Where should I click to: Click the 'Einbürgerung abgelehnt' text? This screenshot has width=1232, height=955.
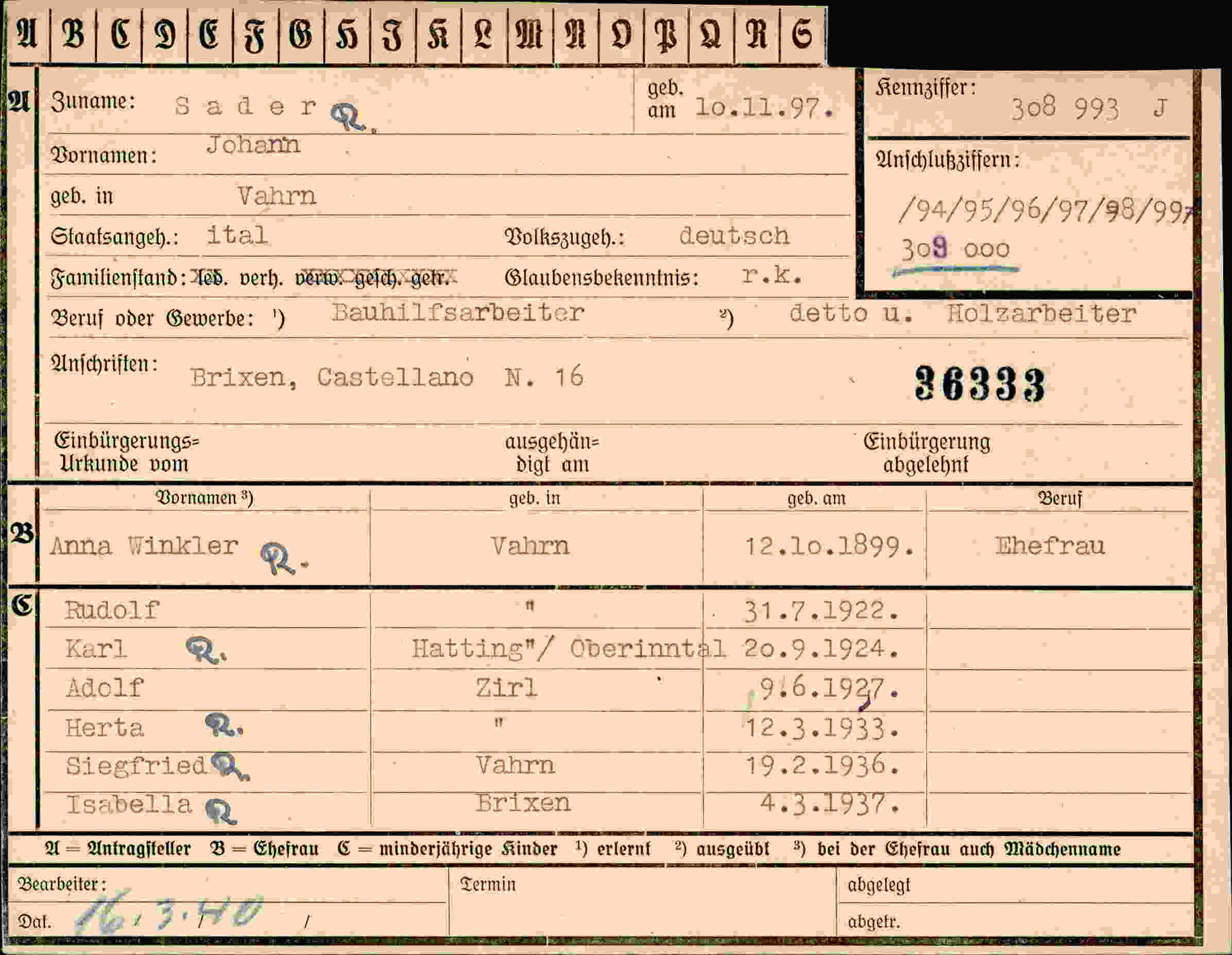coord(926,453)
